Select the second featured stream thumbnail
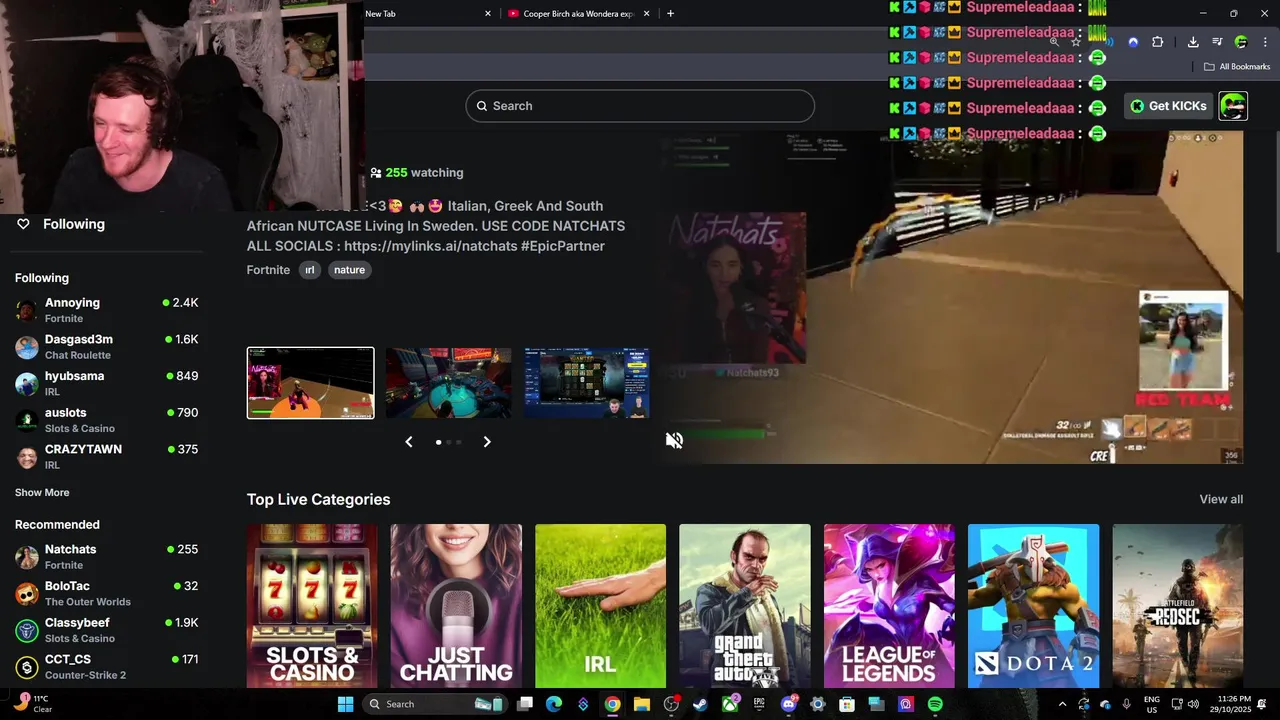The image size is (1280, 720). pyautogui.click(x=449, y=383)
